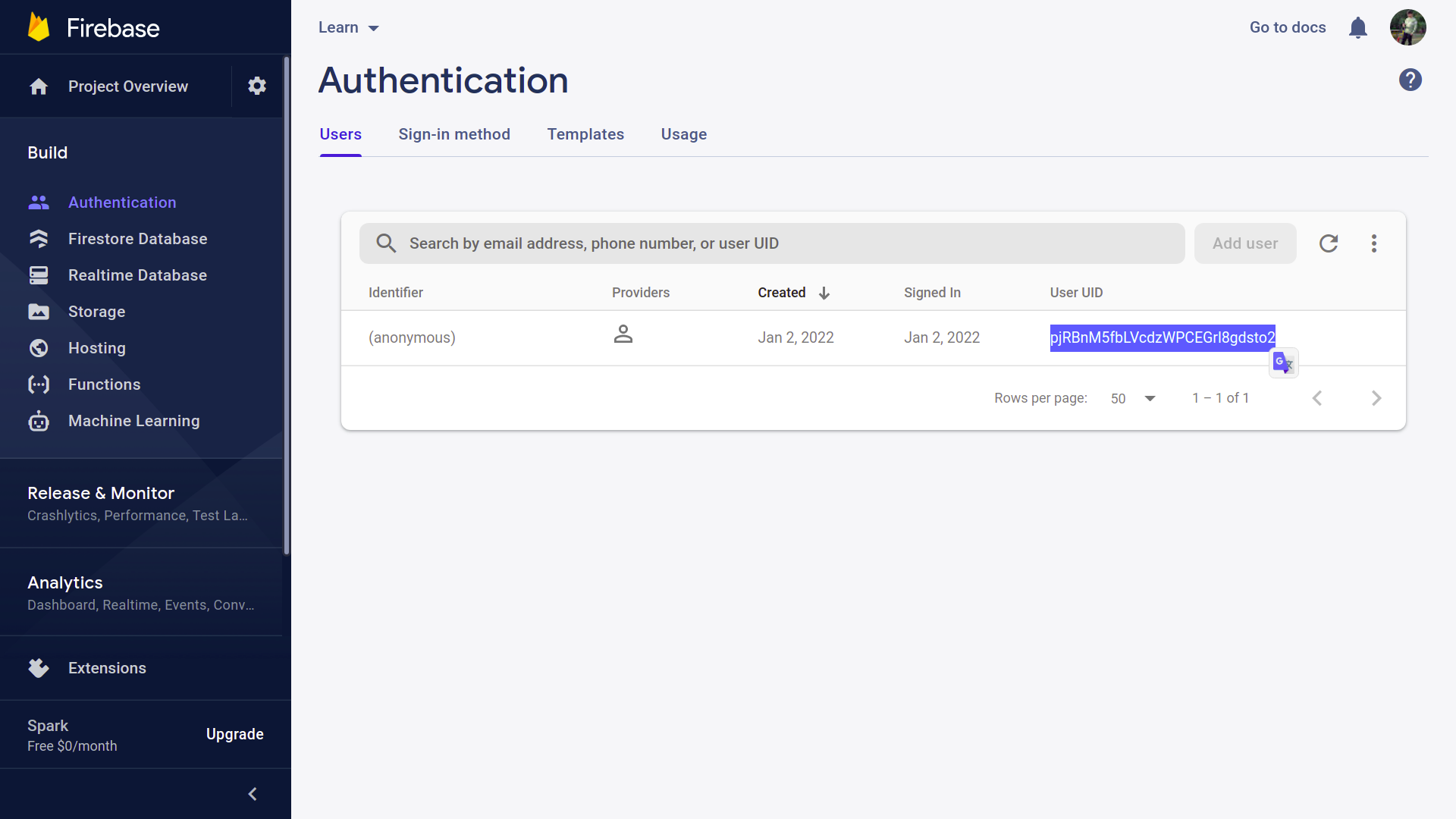Open the notifications bell
Viewport: 1456px width, 819px height.
coord(1358,27)
